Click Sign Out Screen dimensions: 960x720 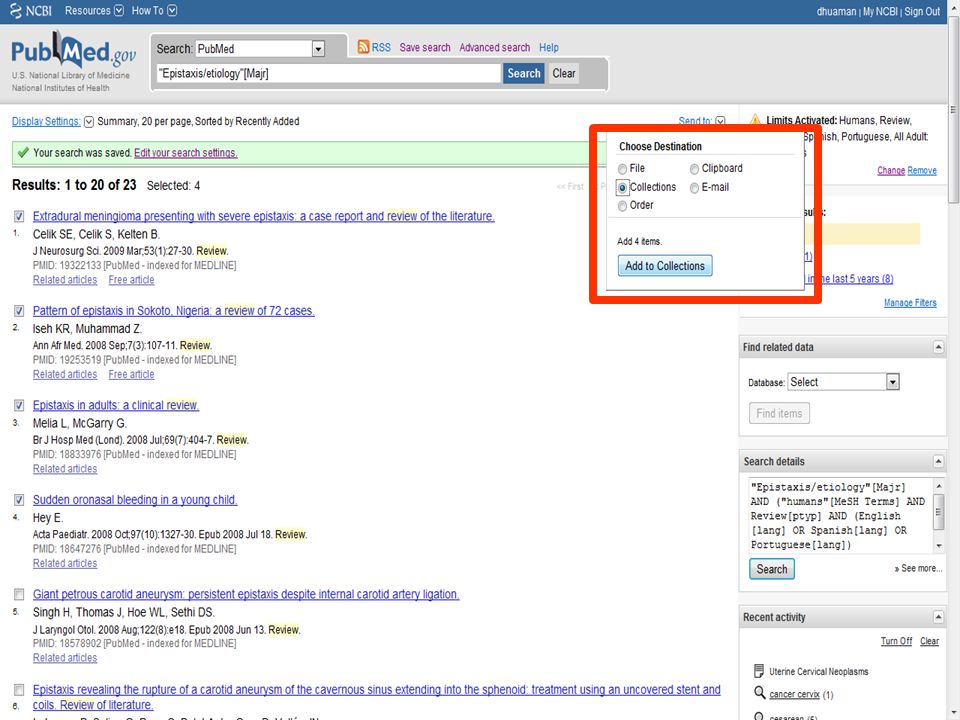[x=921, y=11]
